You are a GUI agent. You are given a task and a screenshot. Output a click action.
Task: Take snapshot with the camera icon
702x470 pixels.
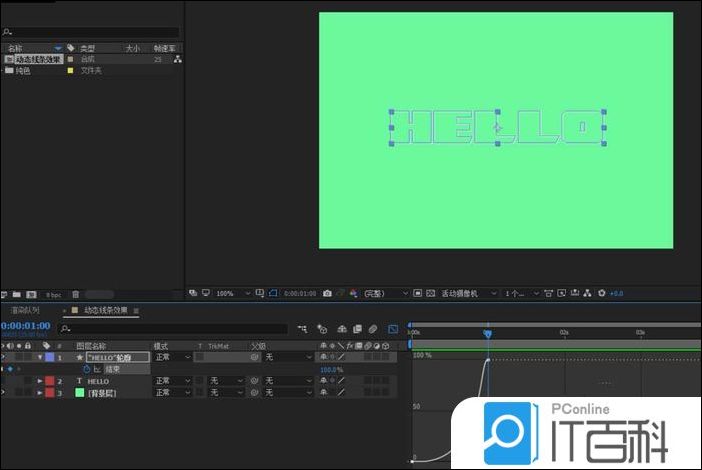pos(327,294)
